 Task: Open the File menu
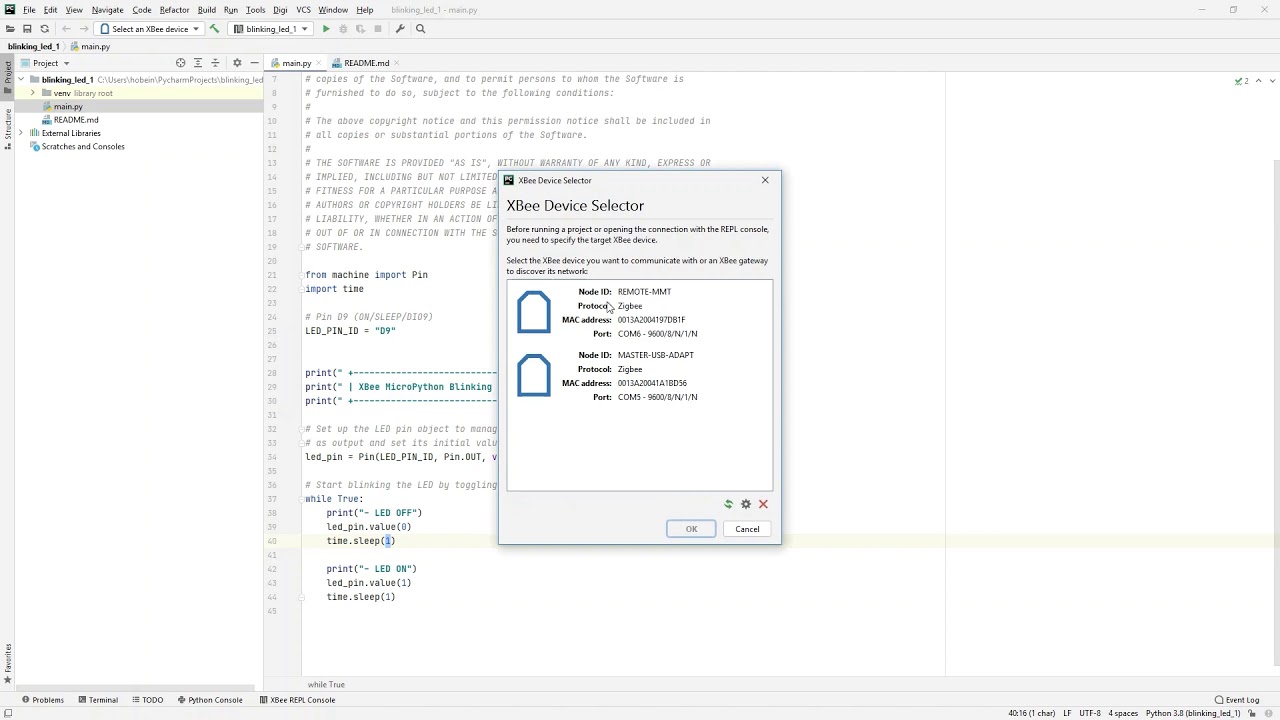tap(29, 10)
